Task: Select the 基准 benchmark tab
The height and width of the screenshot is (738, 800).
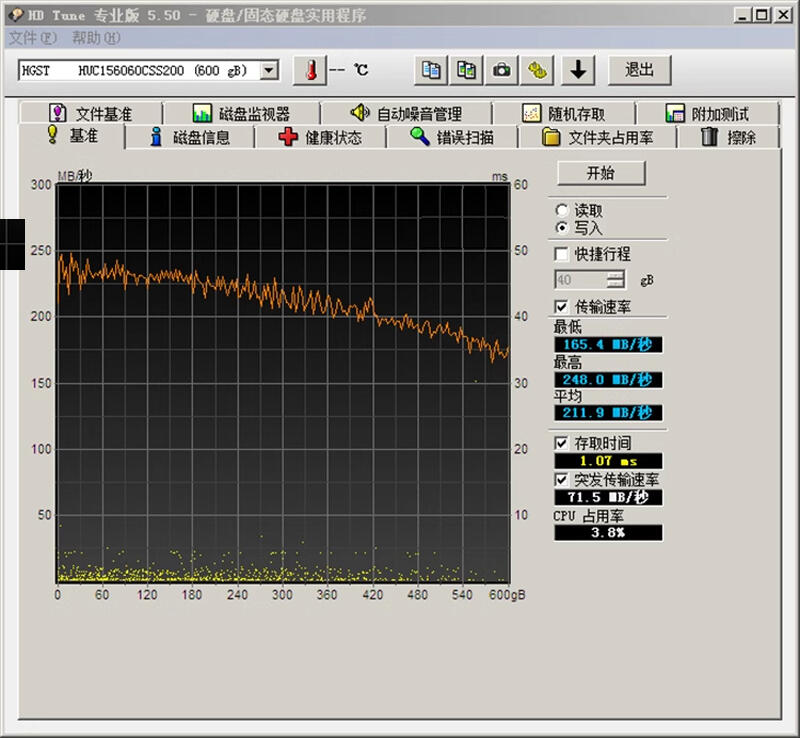Action: [72, 136]
